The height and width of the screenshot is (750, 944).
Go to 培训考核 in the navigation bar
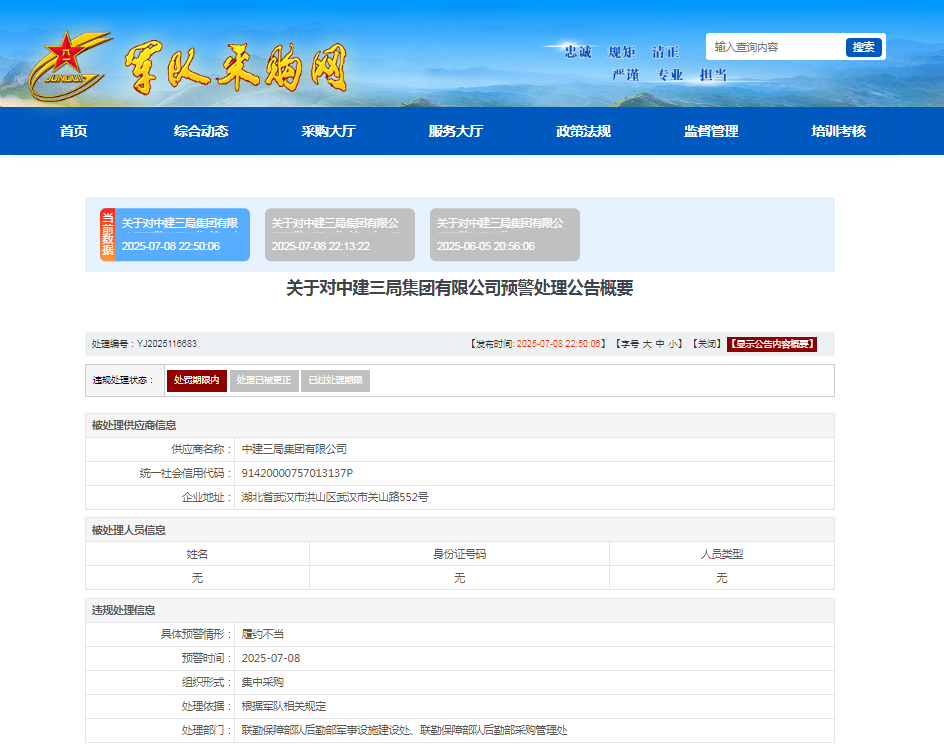point(839,131)
